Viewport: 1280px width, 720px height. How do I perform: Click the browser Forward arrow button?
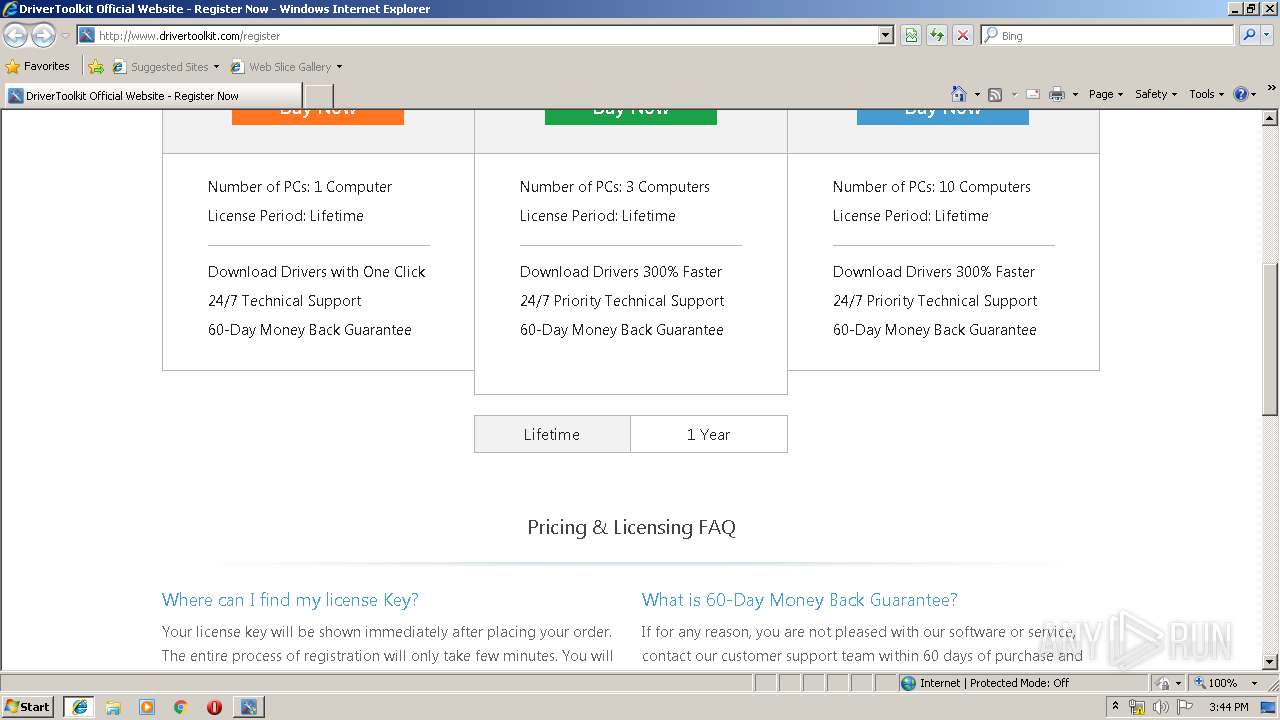pyautogui.click(x=43, y=35)
